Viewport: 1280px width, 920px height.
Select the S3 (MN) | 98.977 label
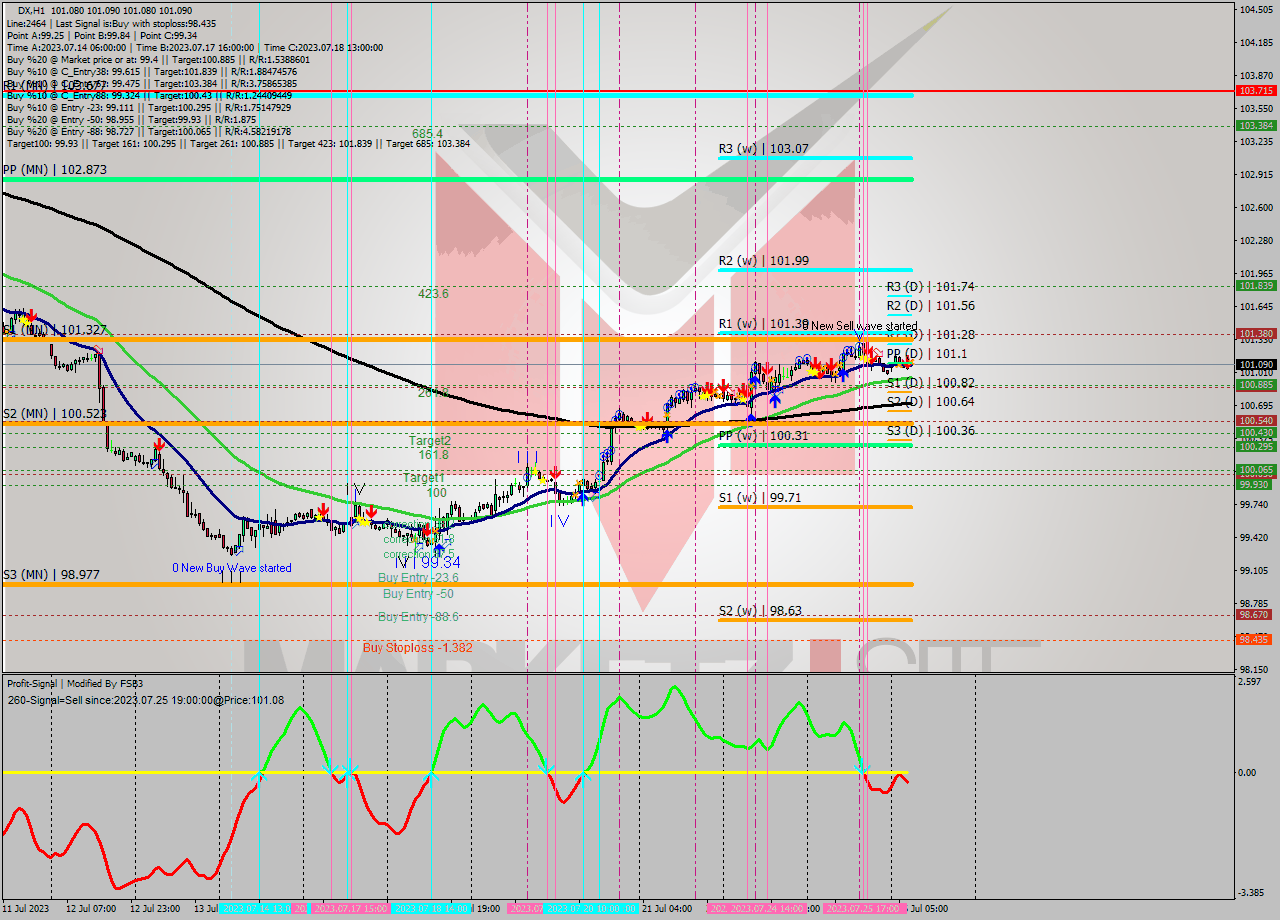[51, 574]
